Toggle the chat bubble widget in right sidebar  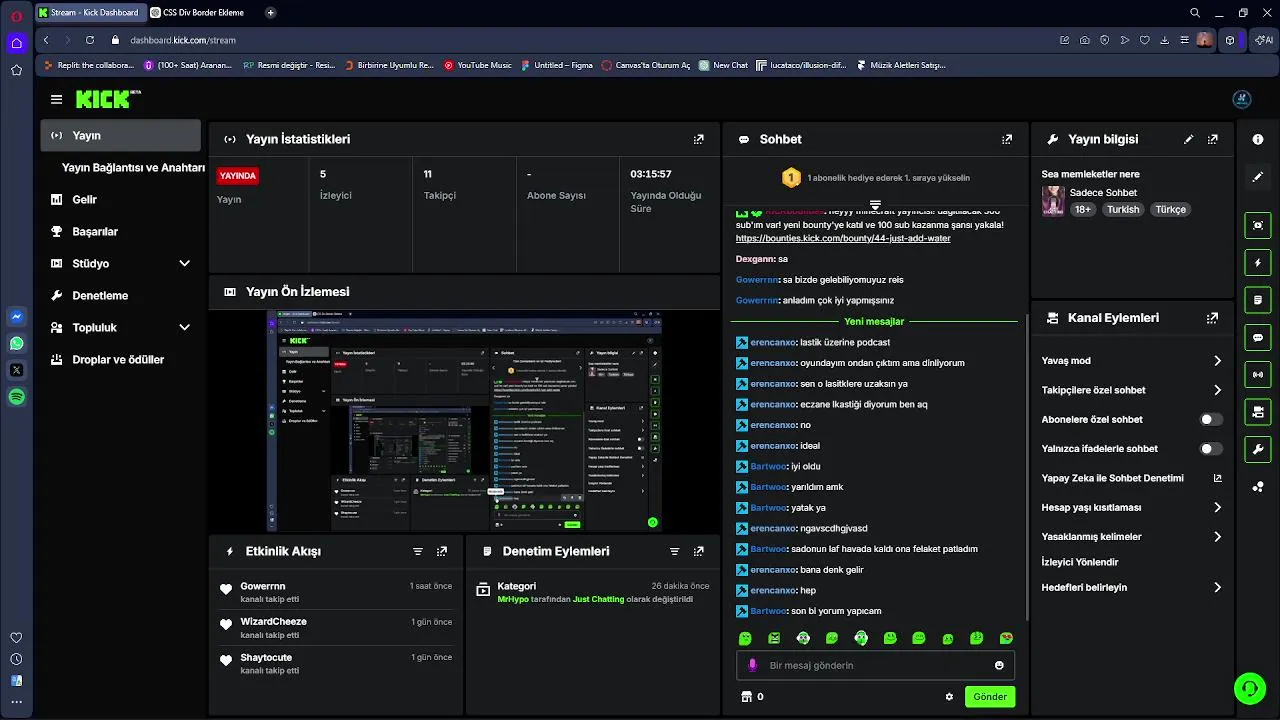[1258, 338]
